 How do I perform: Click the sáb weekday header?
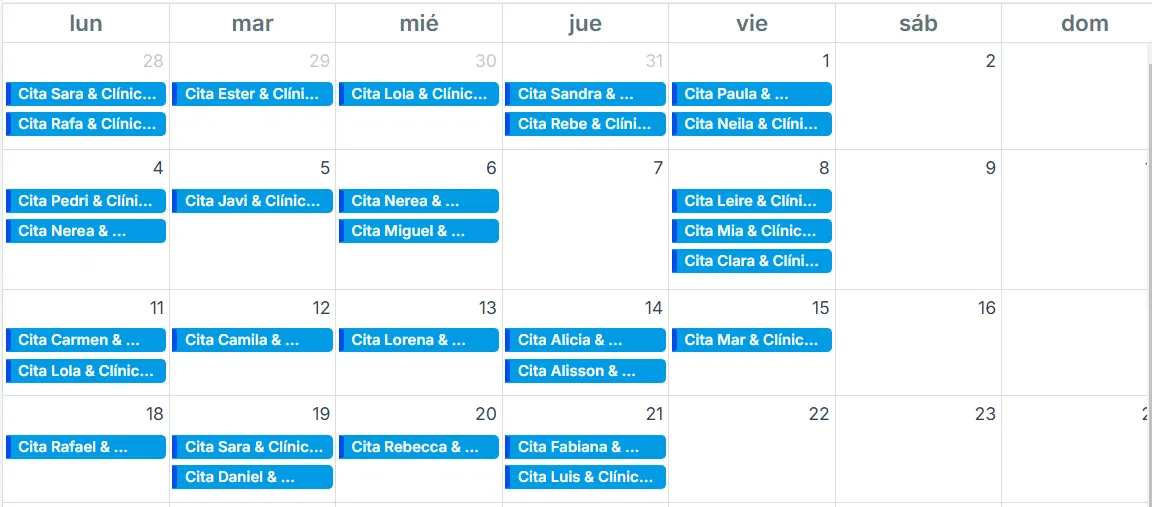[918, 23]
